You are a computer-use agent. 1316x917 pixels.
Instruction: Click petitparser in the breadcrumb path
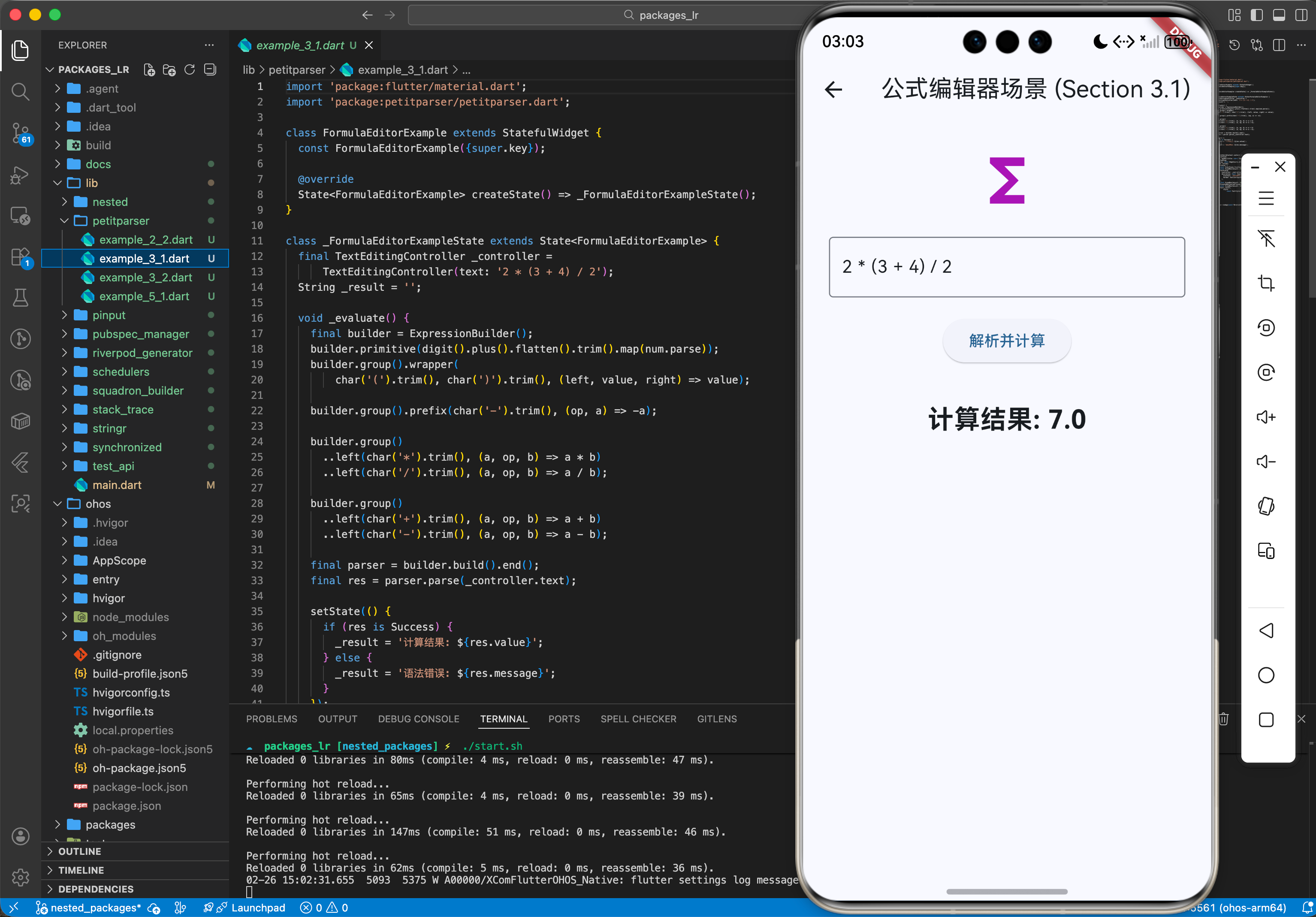tap(297, 70)
